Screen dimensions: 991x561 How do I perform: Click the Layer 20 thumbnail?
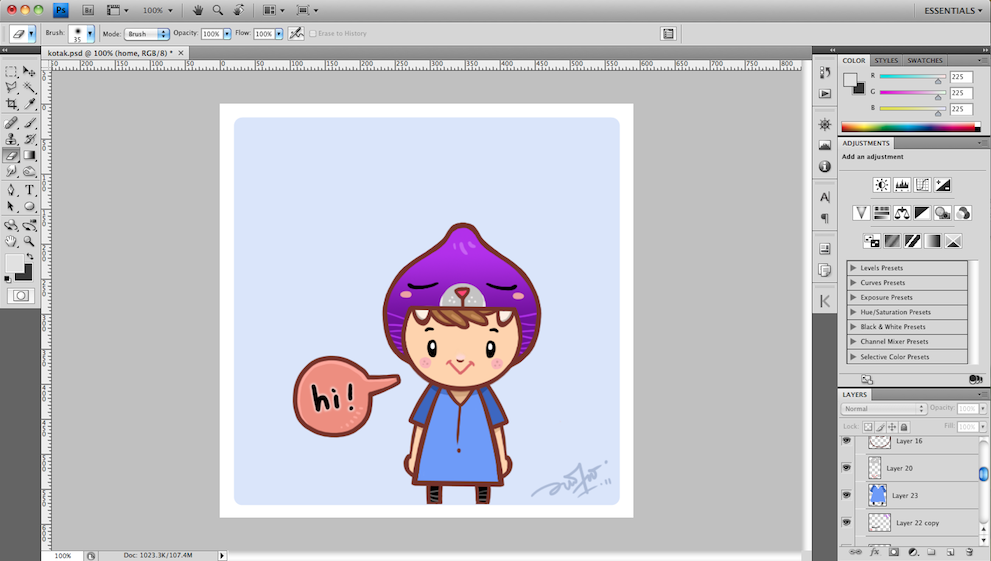pos(874,468)
